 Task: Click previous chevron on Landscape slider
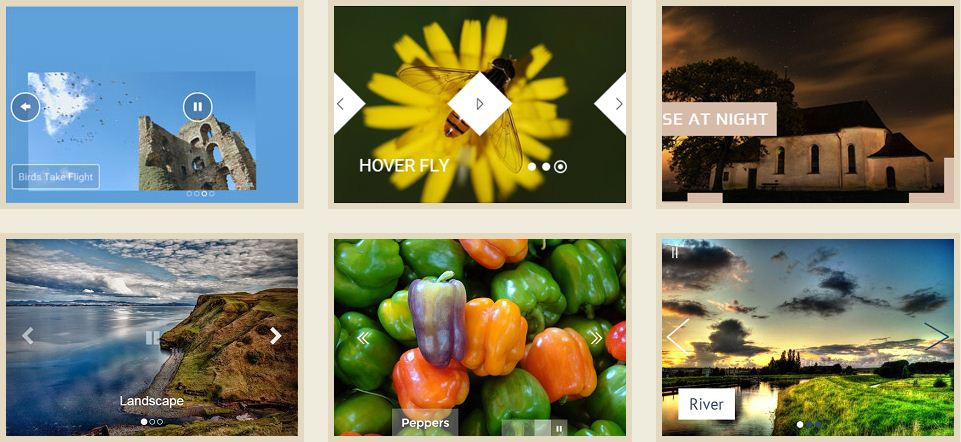pyautogui.click(x=28, y=335)
